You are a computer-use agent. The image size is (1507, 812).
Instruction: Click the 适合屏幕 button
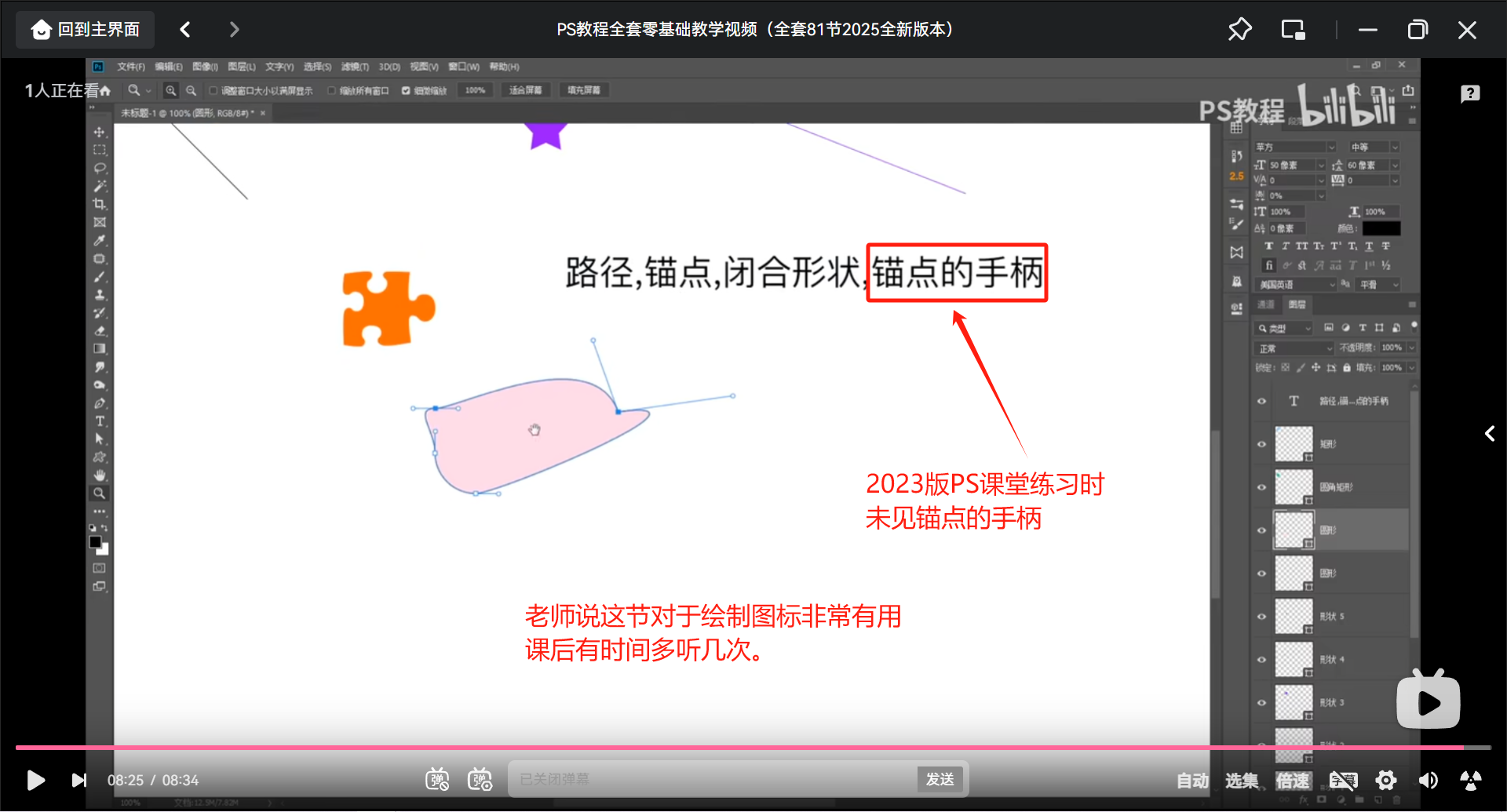[525, 90]
